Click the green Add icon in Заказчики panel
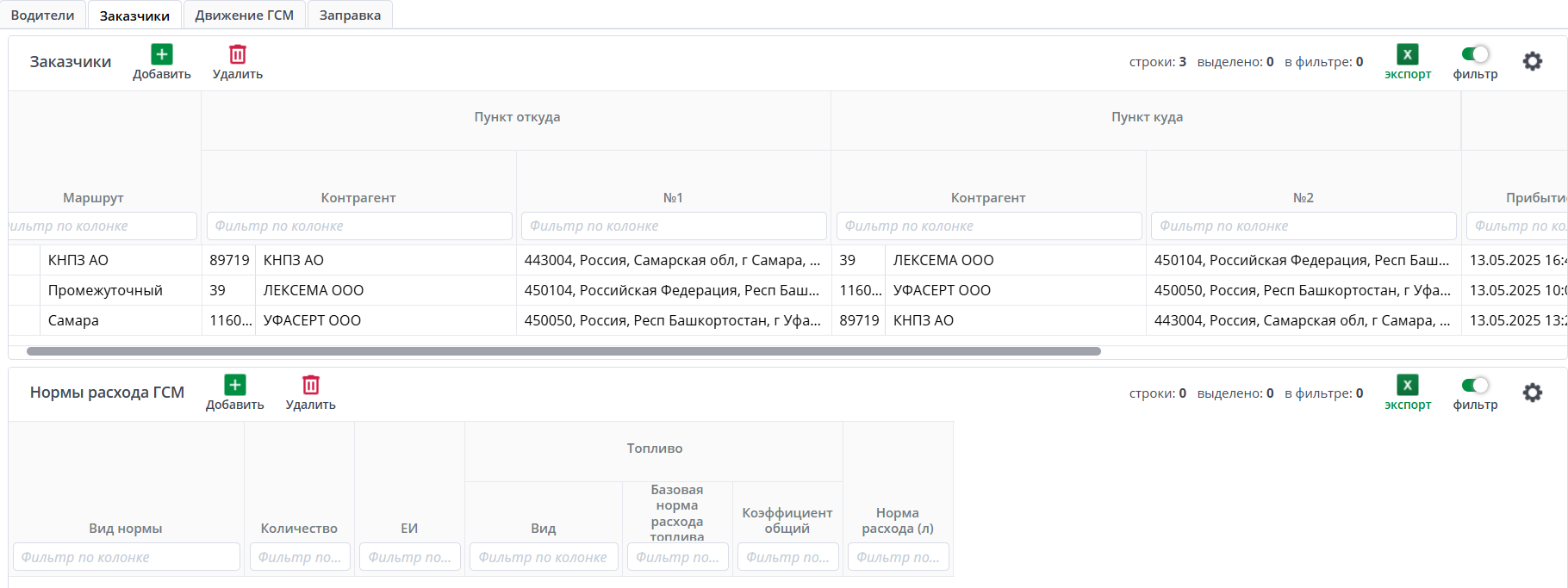The image size is (1568, 588). 162,54
